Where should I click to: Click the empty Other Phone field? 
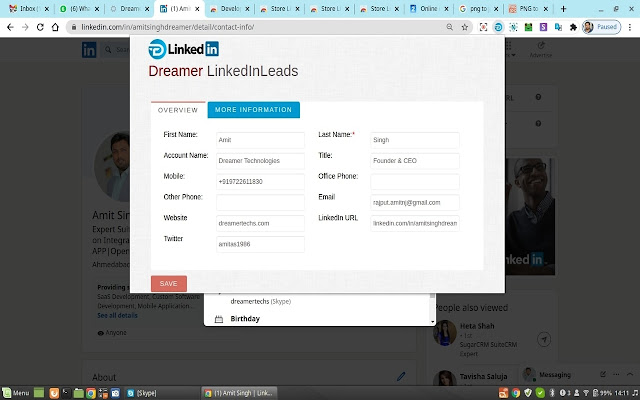(260, 202)
